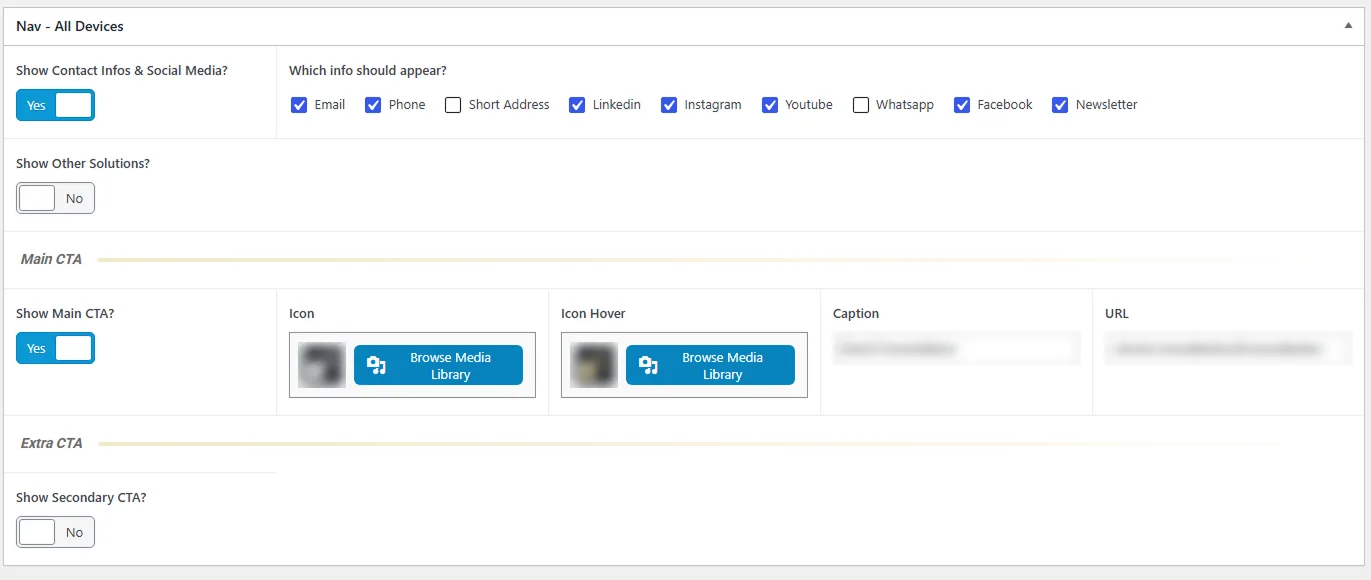Image resolution: width=1371 pixels, height=580 pixels.
Task: Click the URL field label
Action: (1117, 314)
